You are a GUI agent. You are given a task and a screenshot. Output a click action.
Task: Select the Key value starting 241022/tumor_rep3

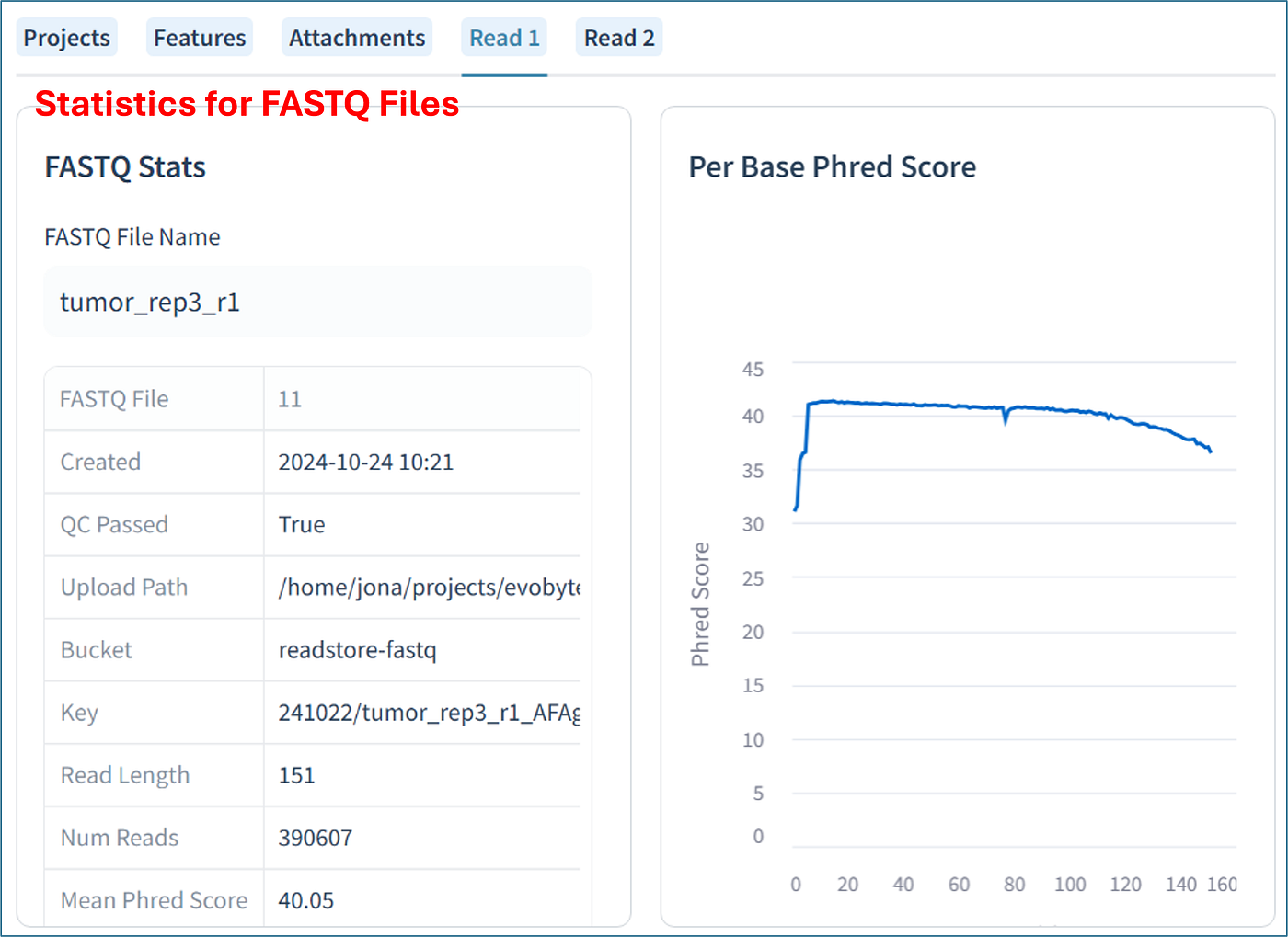pos(429,713)
